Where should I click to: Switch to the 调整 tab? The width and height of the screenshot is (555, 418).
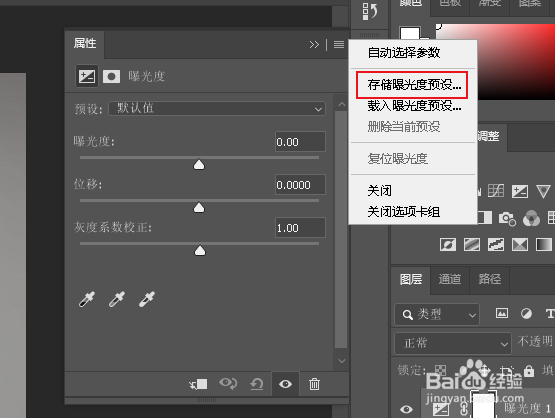point(489,136)
